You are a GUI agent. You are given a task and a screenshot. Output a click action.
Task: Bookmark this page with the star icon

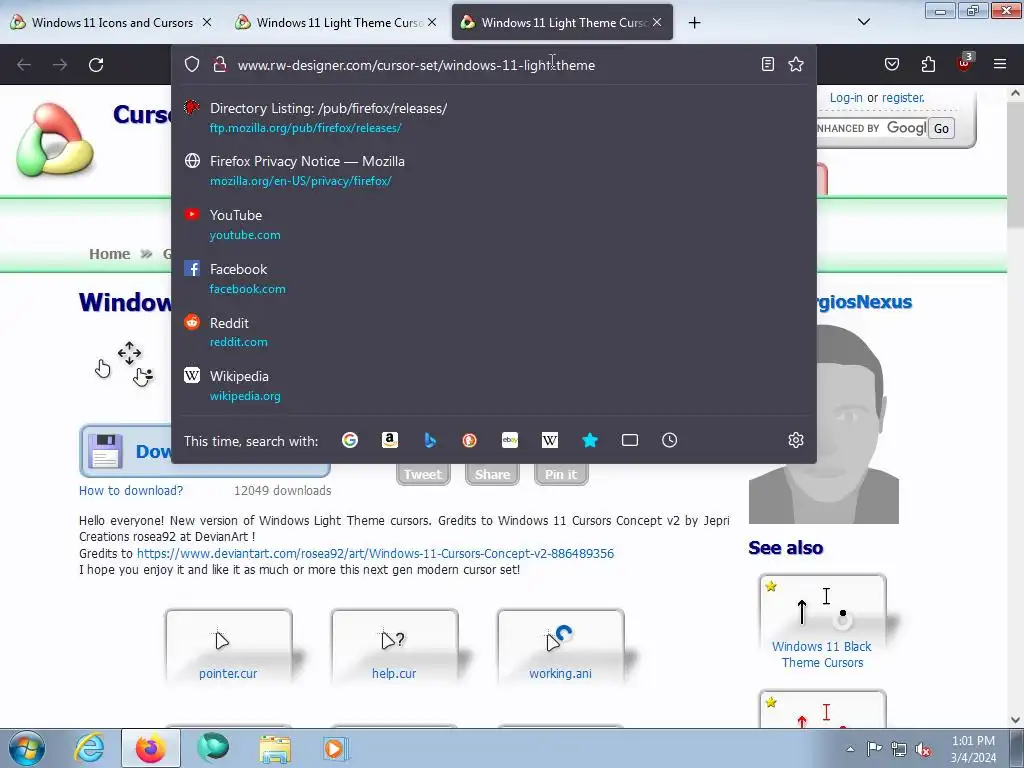[795, 64]
